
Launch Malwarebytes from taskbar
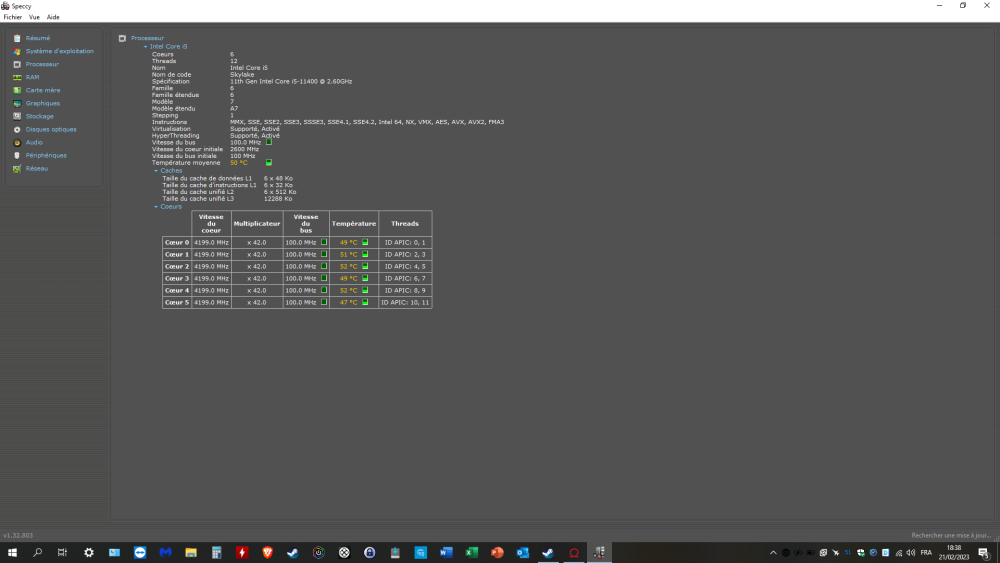tap(165, 553)
